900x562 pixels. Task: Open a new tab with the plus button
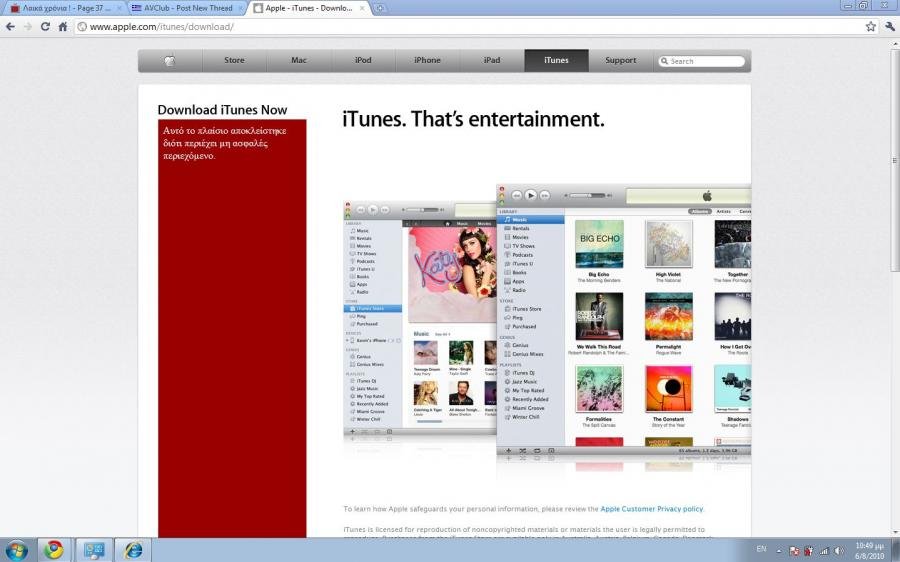click(380, 8)
